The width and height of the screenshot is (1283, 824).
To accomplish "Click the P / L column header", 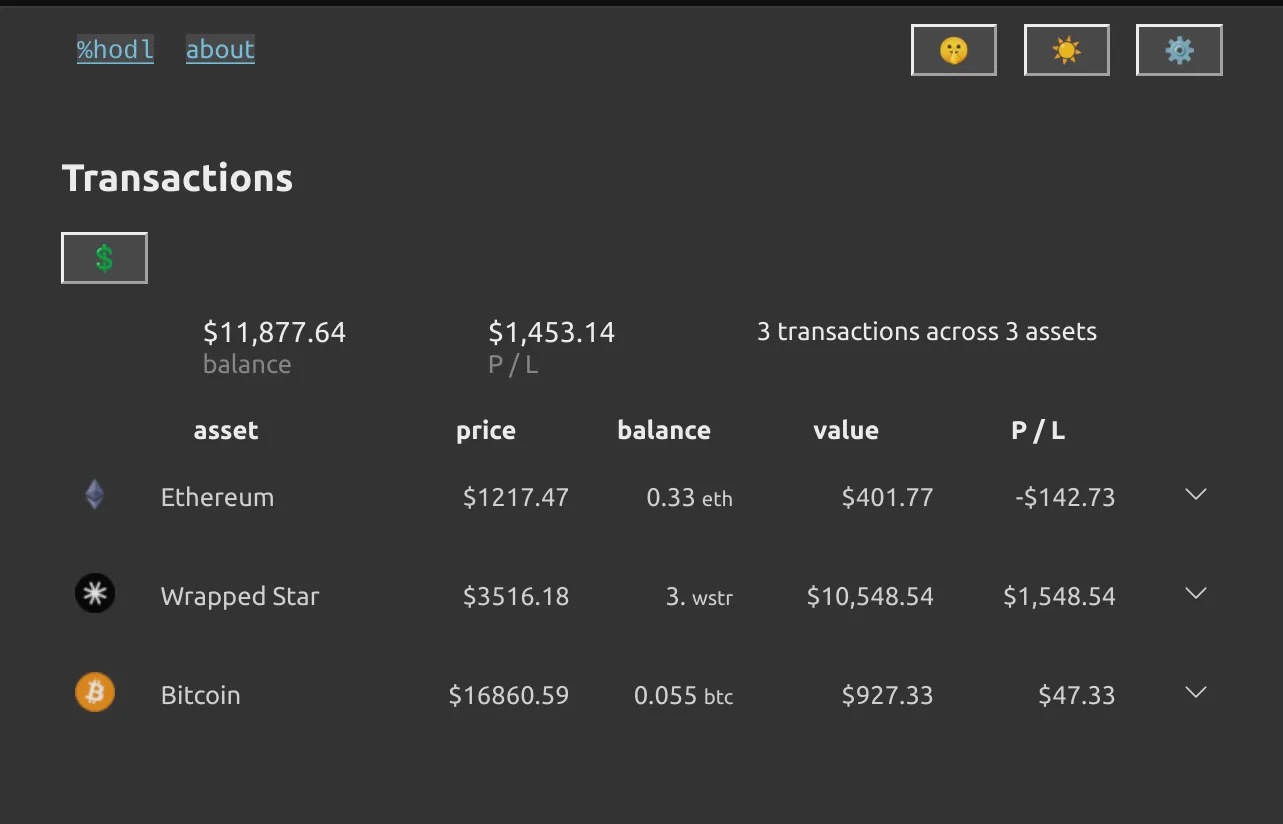I will 1038,431.
